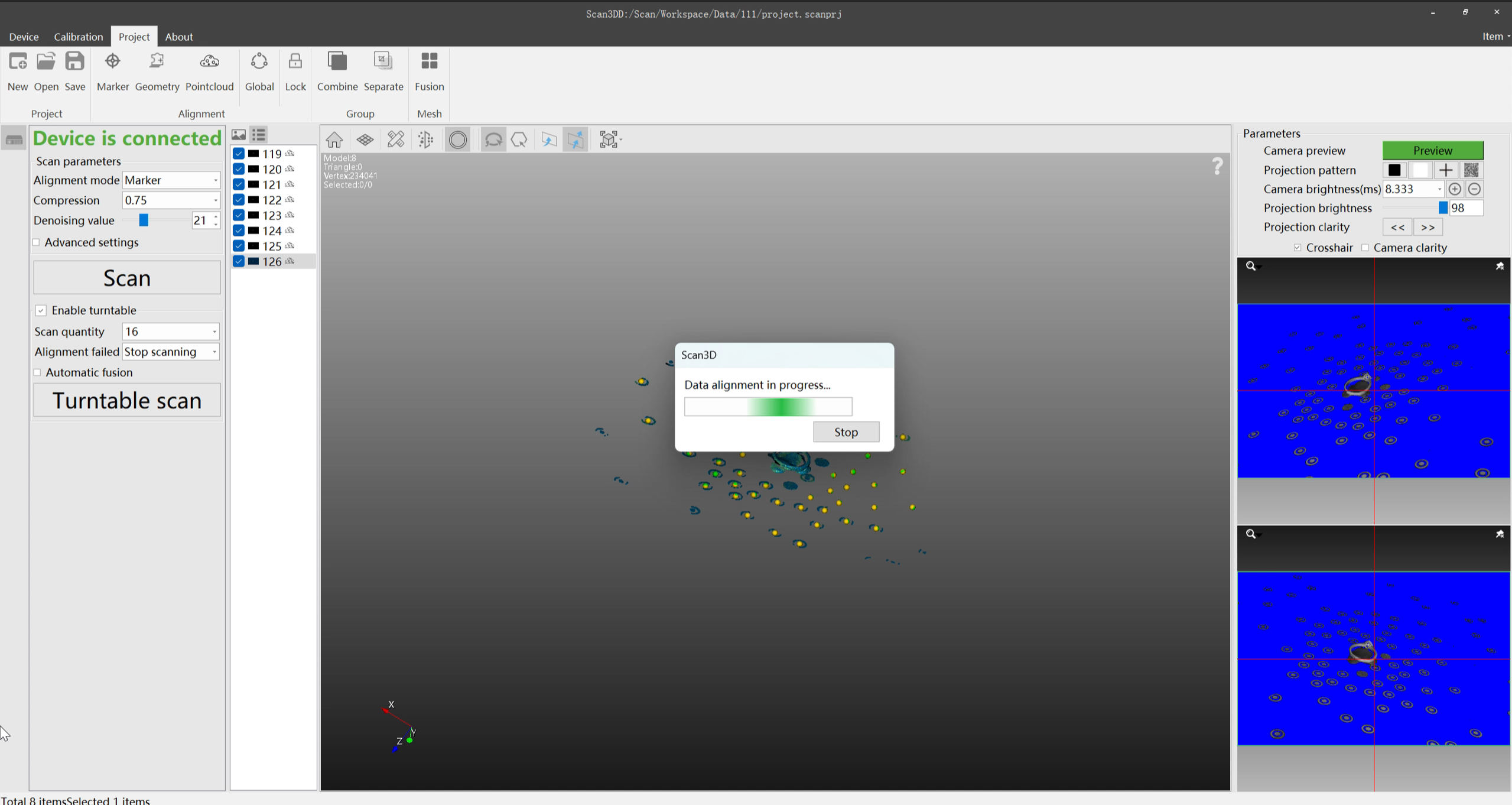Decrease camera brightness with the minus circle
This screenshot has height=805, width=1512.
[1474, 189]
